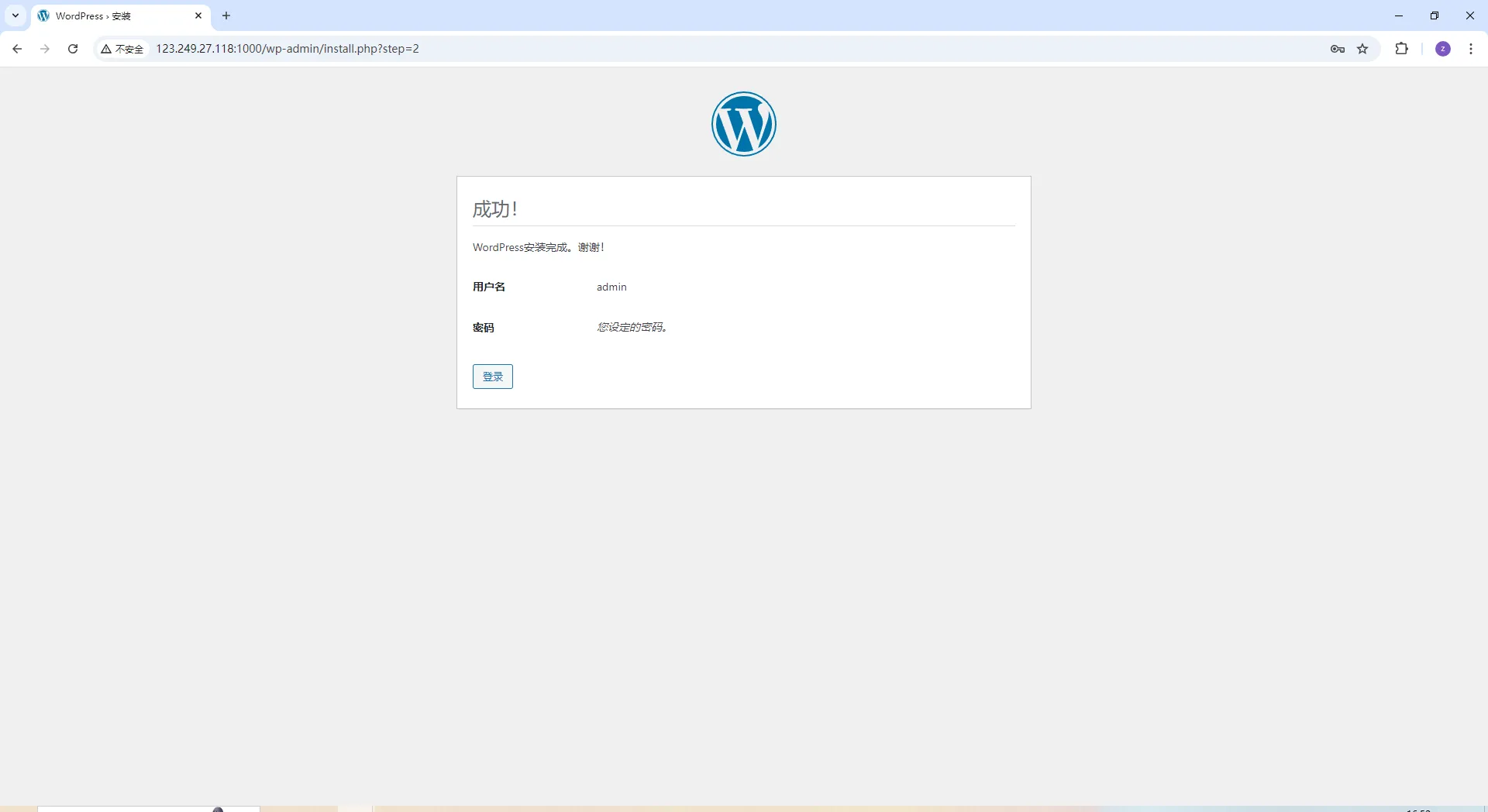Image resolution: width=1488 pixels, height=812 pixels.
Task: Open a new tab with the plus button
Action: [x=226, y=15]
